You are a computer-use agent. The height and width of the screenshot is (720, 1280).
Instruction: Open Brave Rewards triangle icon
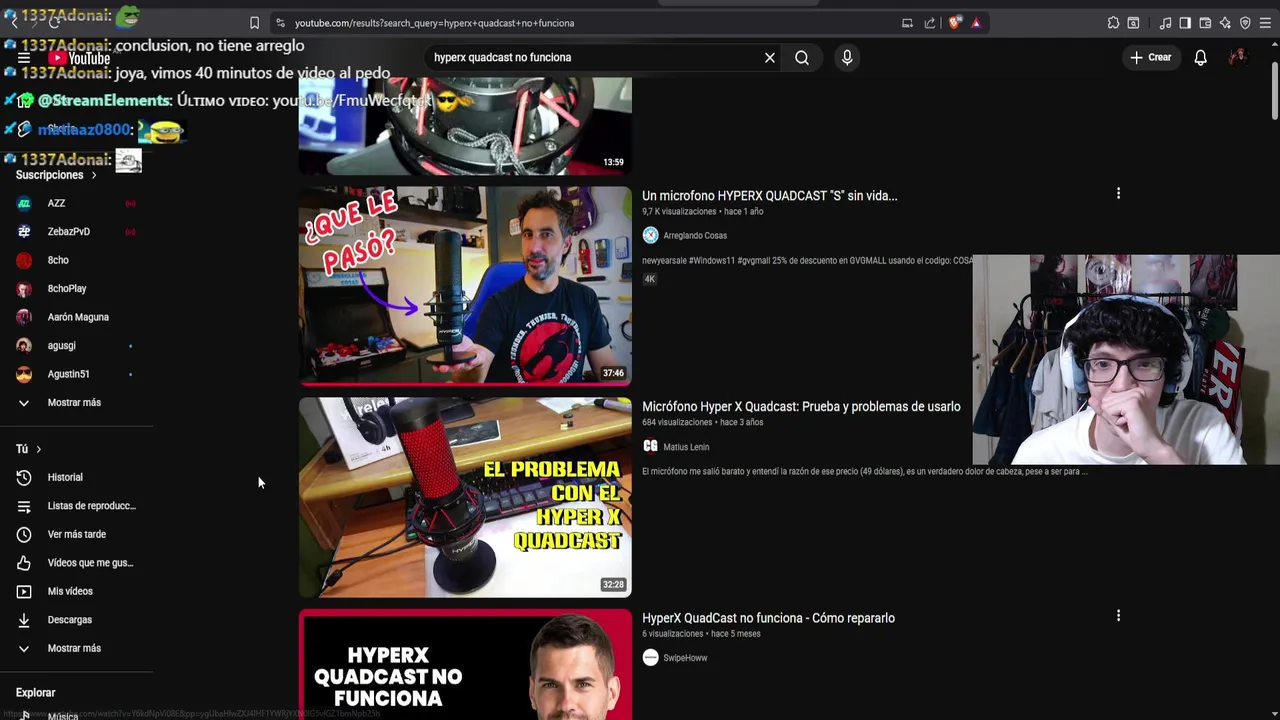click(976, 23)
